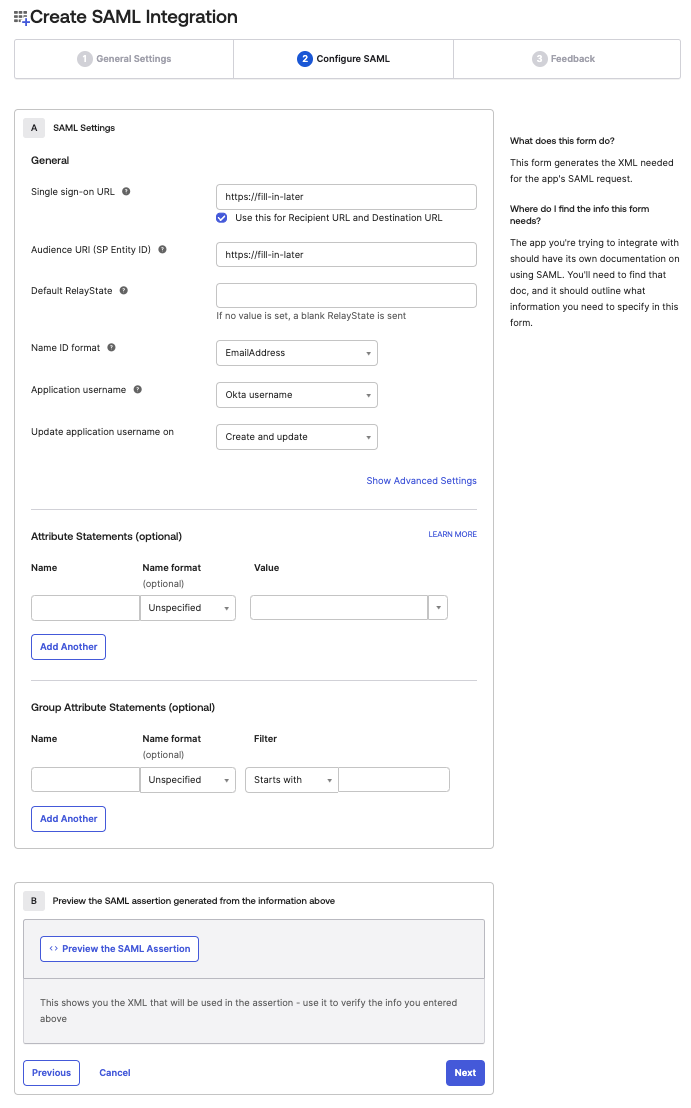Open the Starts with filter dropdown
The width and height of the screenshot is (691, 1108).
(x=291, y=780)
